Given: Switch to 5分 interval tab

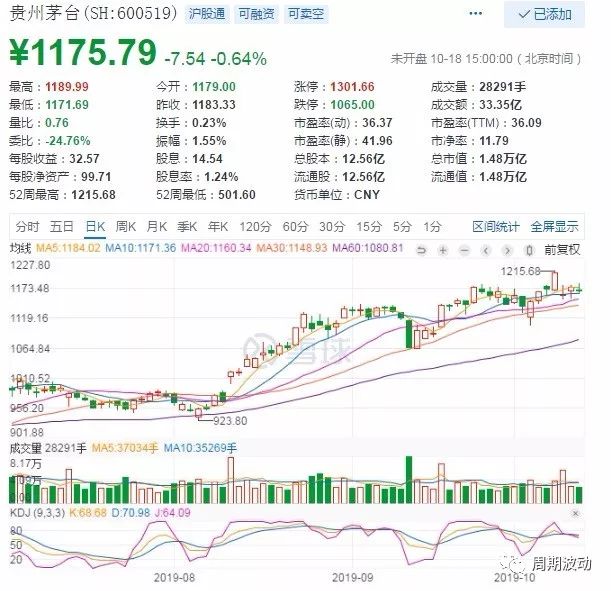Looking at the screenshot, I should point(402,226).
